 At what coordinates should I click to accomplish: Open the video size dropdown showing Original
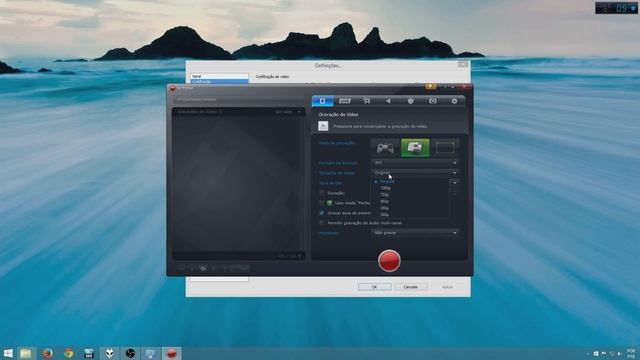(415, 173)
